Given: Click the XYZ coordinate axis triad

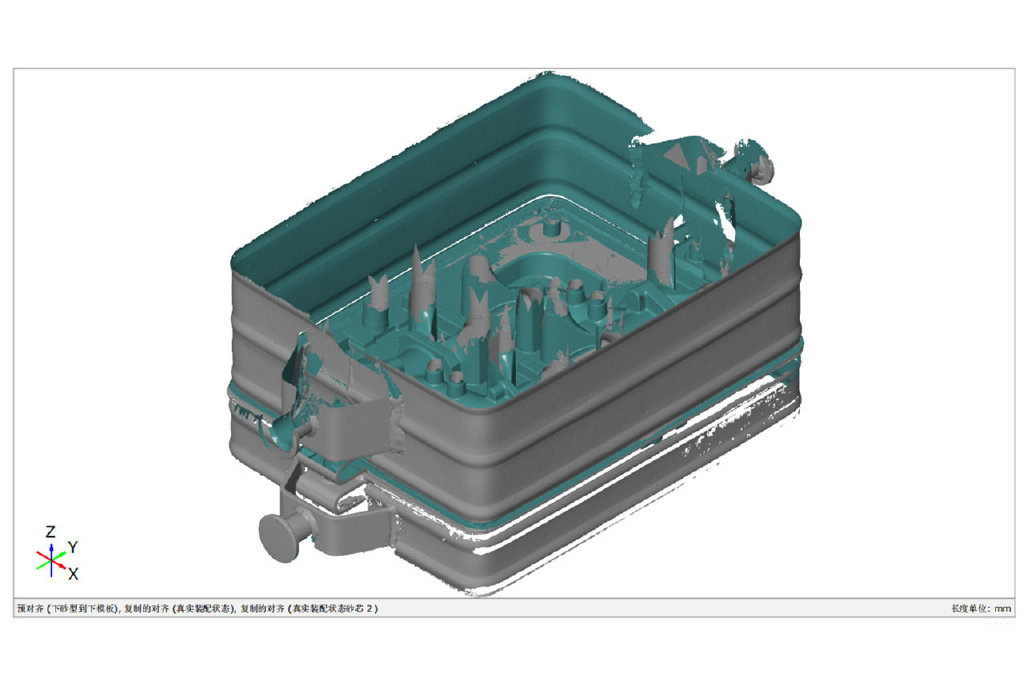Looking at the screenshot, I should click(x=57, y=552).
